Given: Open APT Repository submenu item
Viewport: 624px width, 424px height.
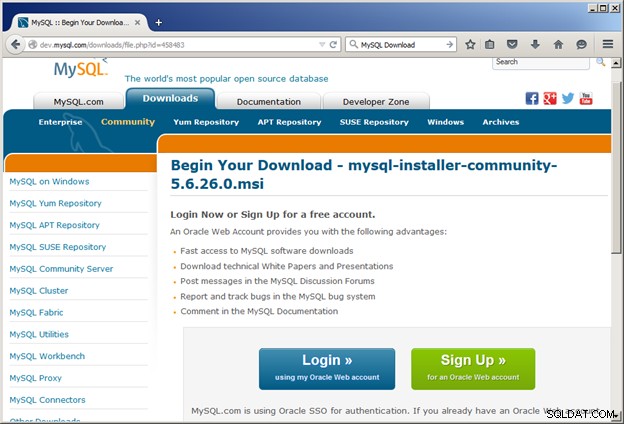Looking at the screenshot, I should click(289, 122).
